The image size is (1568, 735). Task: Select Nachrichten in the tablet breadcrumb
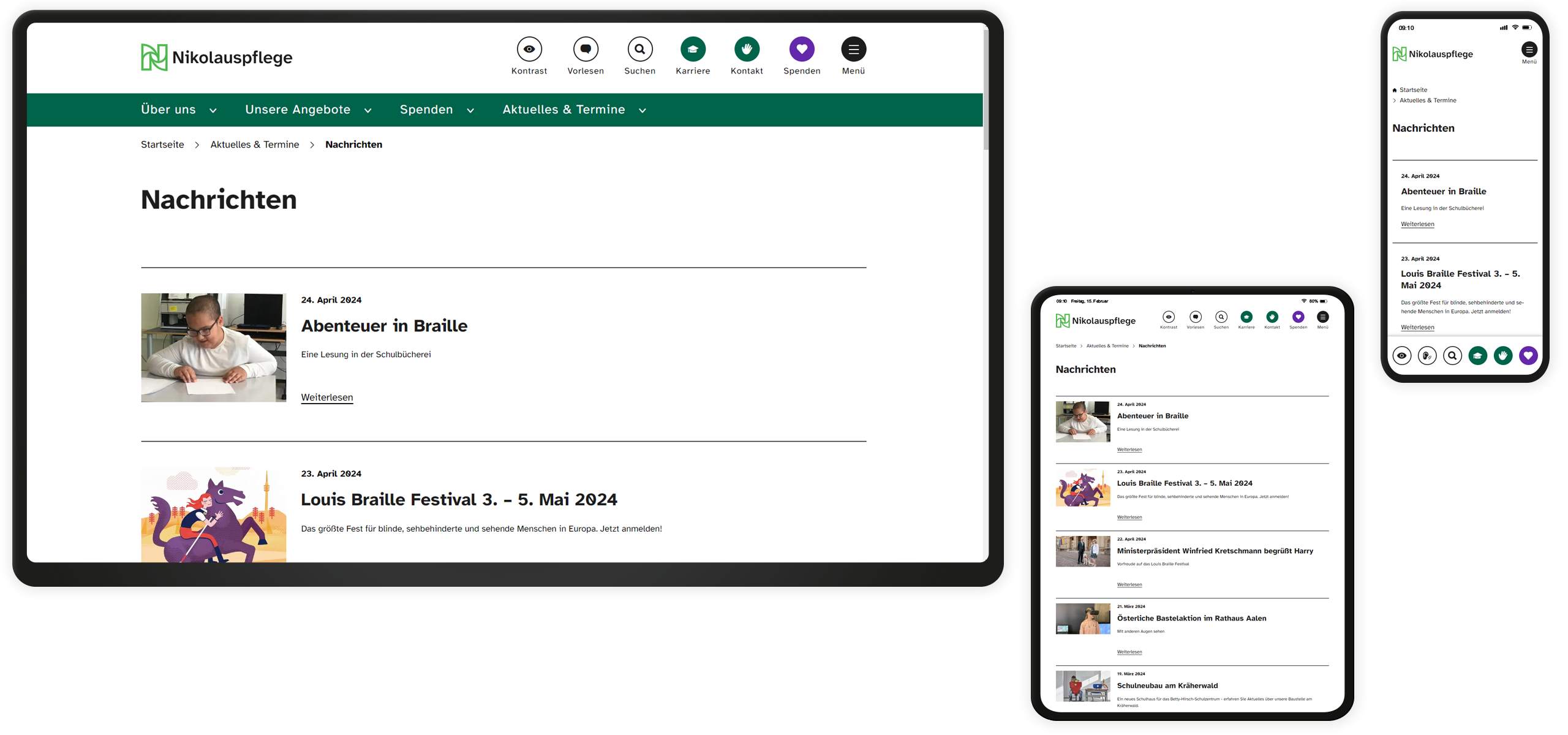[x=1153, y=345]
